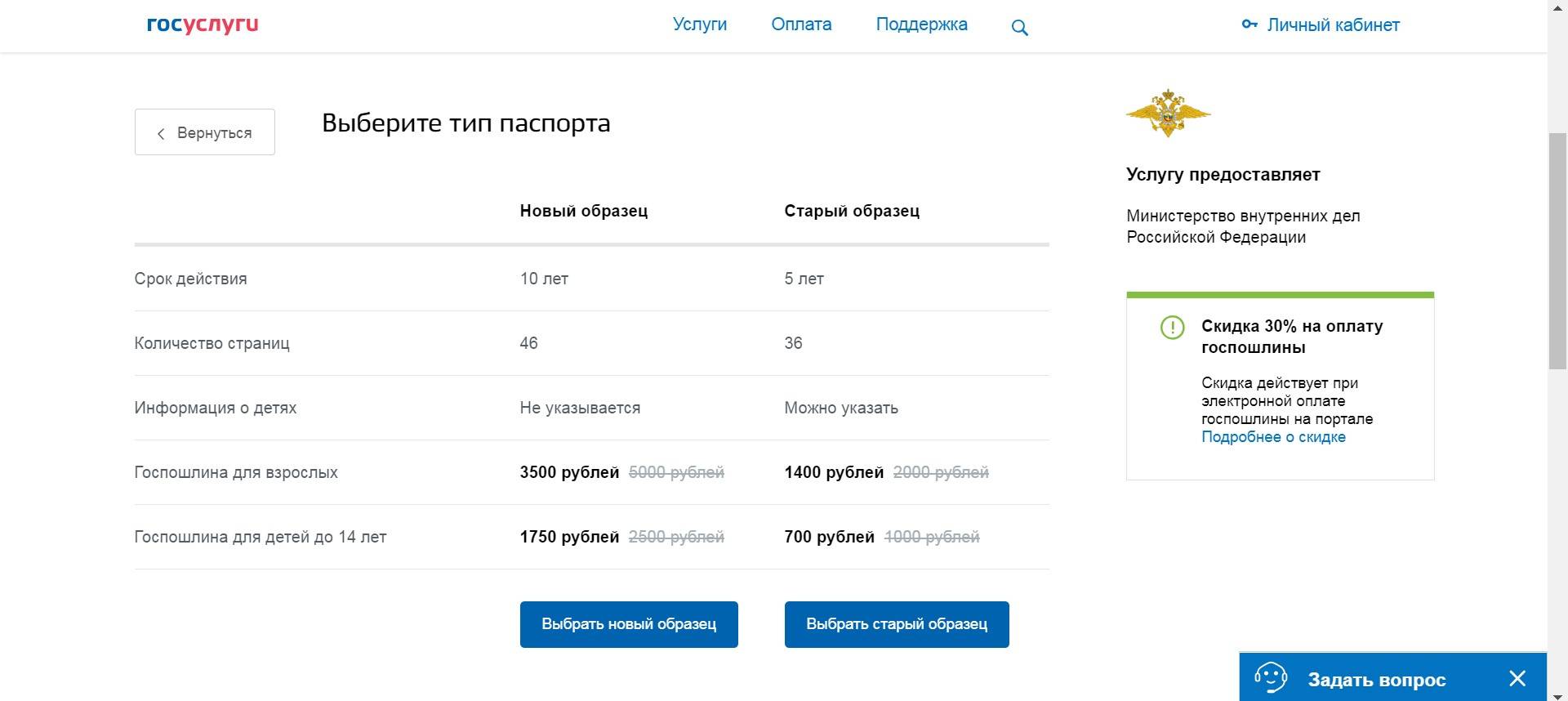Click the support headset chat icon

pos(1270,678)
